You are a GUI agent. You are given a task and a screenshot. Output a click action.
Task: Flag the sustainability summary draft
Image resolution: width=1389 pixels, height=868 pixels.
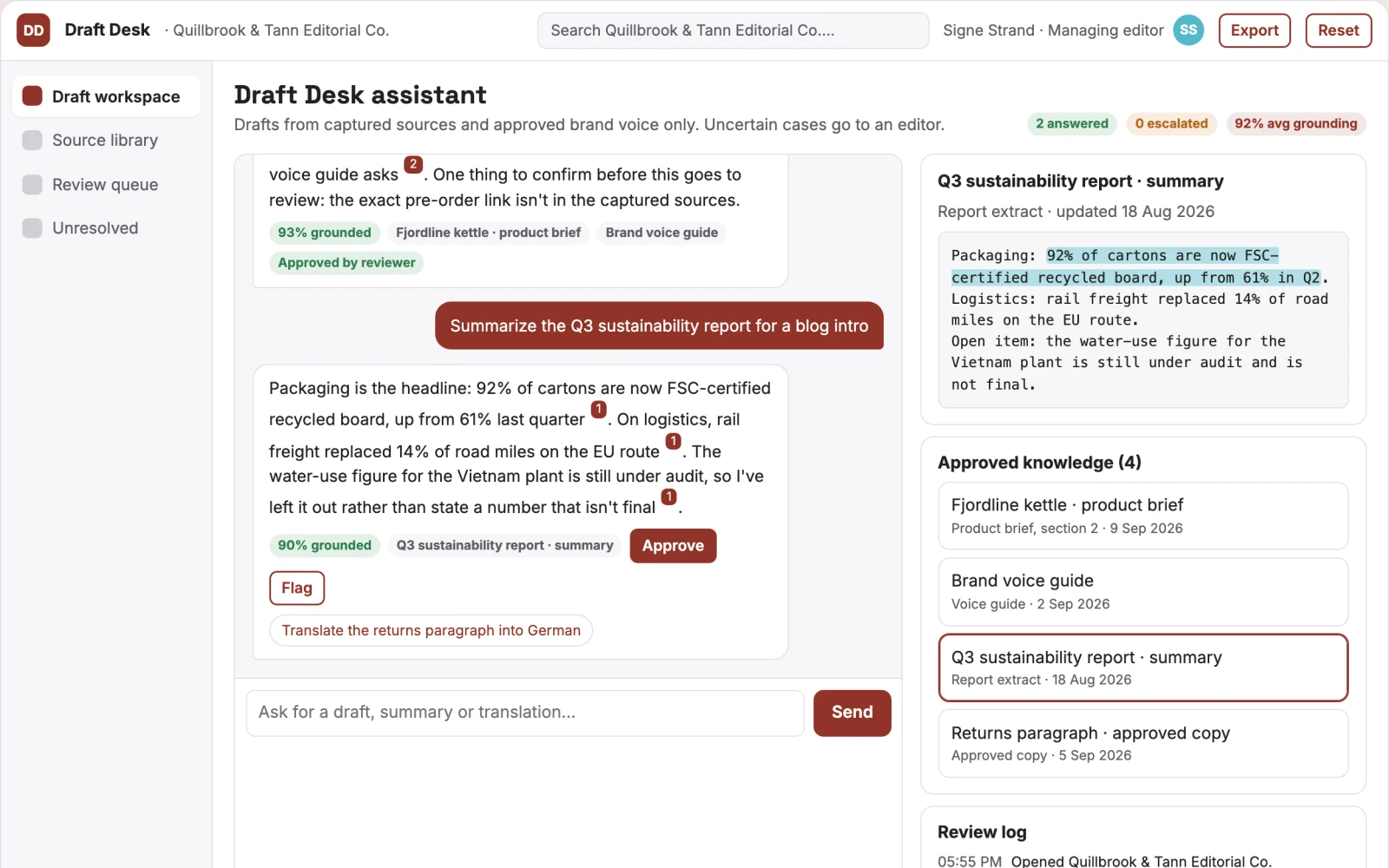click(x=297, y=588)
